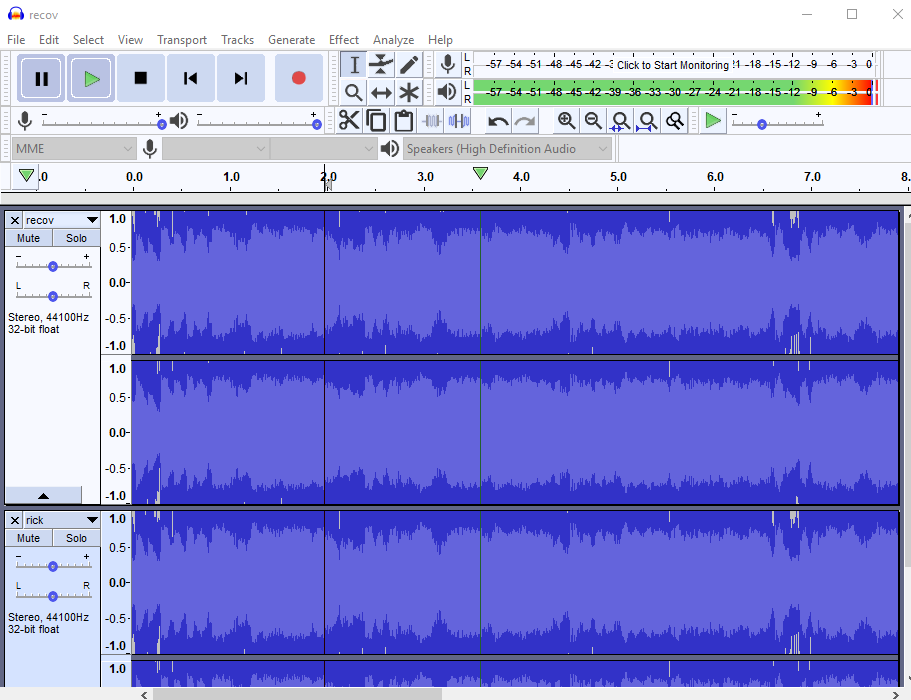911x700 pixels.
Task: Collapse the recov track with arrow button
Action: point(43,496)
